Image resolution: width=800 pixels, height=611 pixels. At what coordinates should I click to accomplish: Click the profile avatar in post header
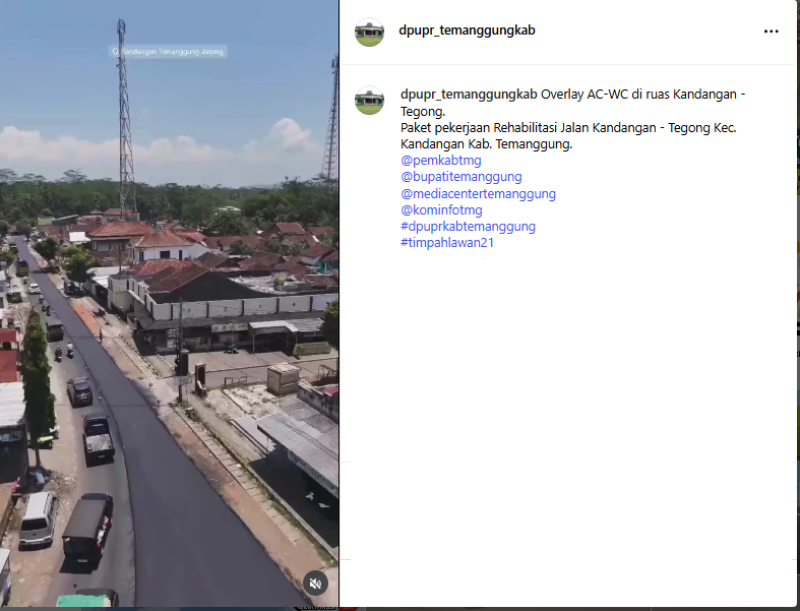[x=369, y=32]
